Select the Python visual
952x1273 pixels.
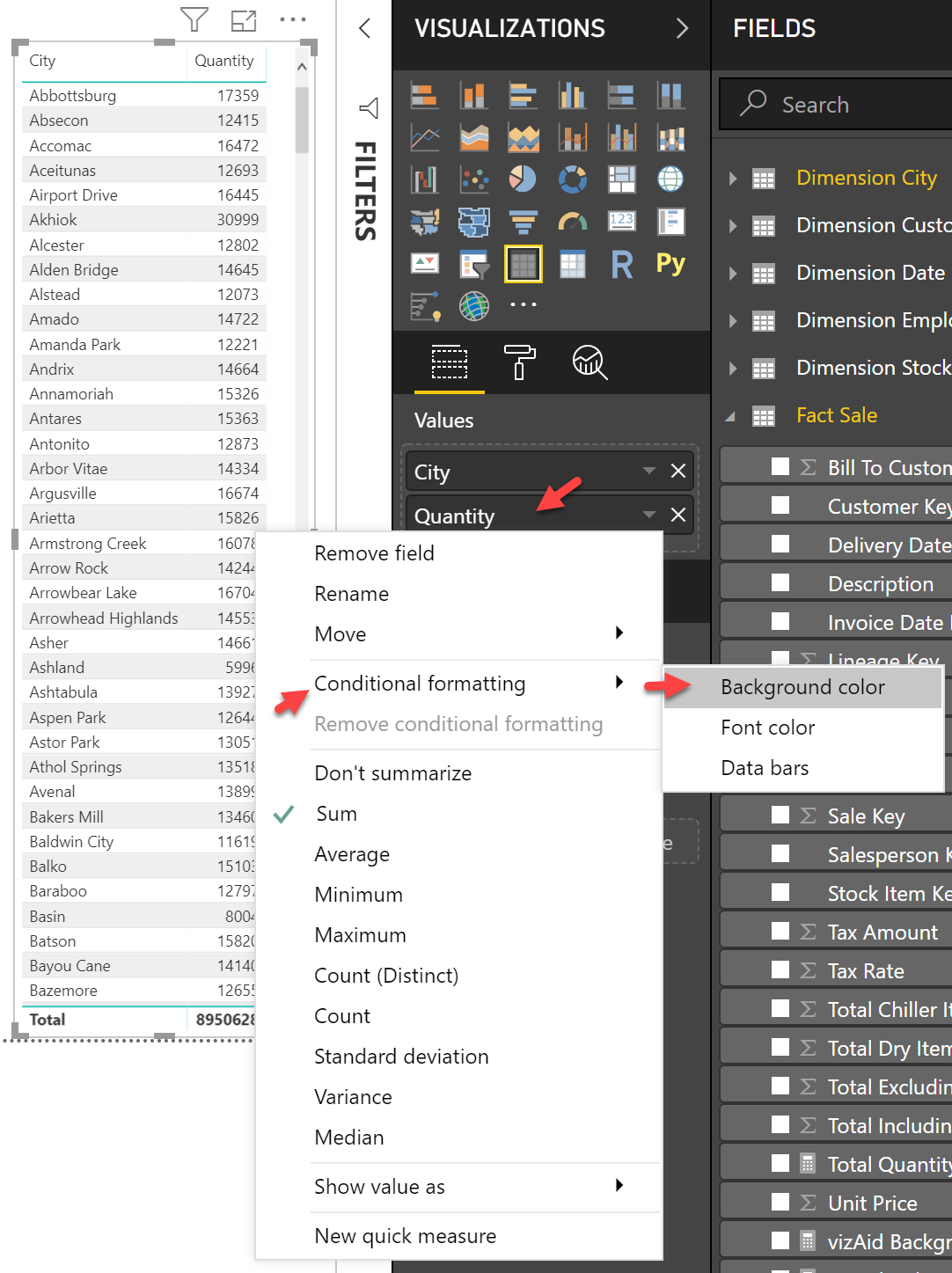pyautogui.click(x=671, y=264)
